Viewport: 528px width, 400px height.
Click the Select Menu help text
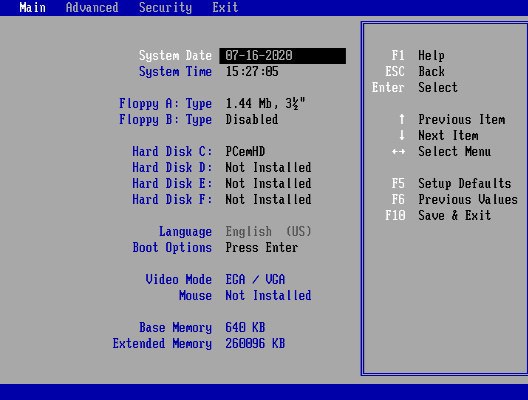455,152
